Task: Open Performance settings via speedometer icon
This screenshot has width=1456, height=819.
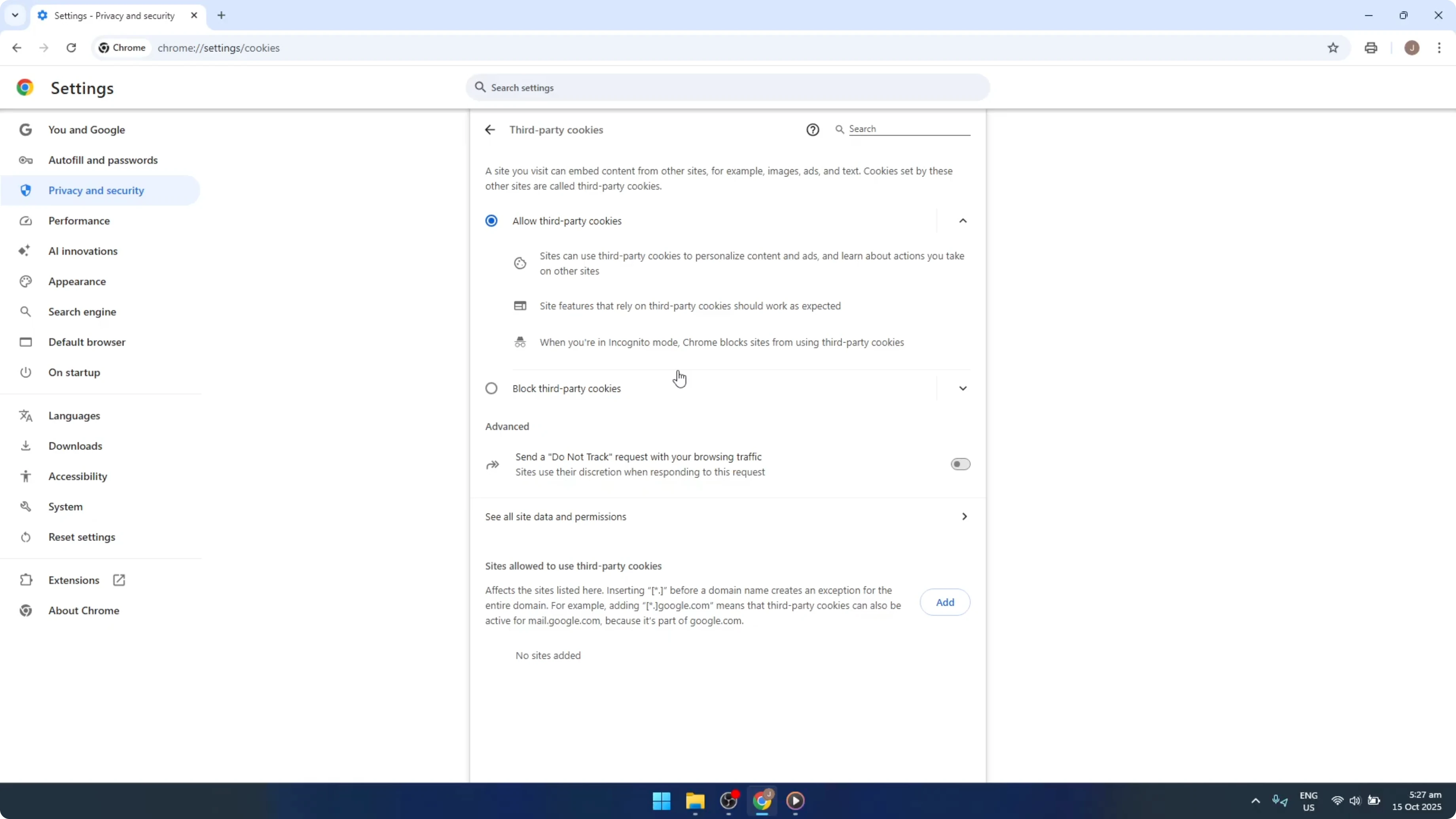Action: pyautogui.click(x=25, y=221)
